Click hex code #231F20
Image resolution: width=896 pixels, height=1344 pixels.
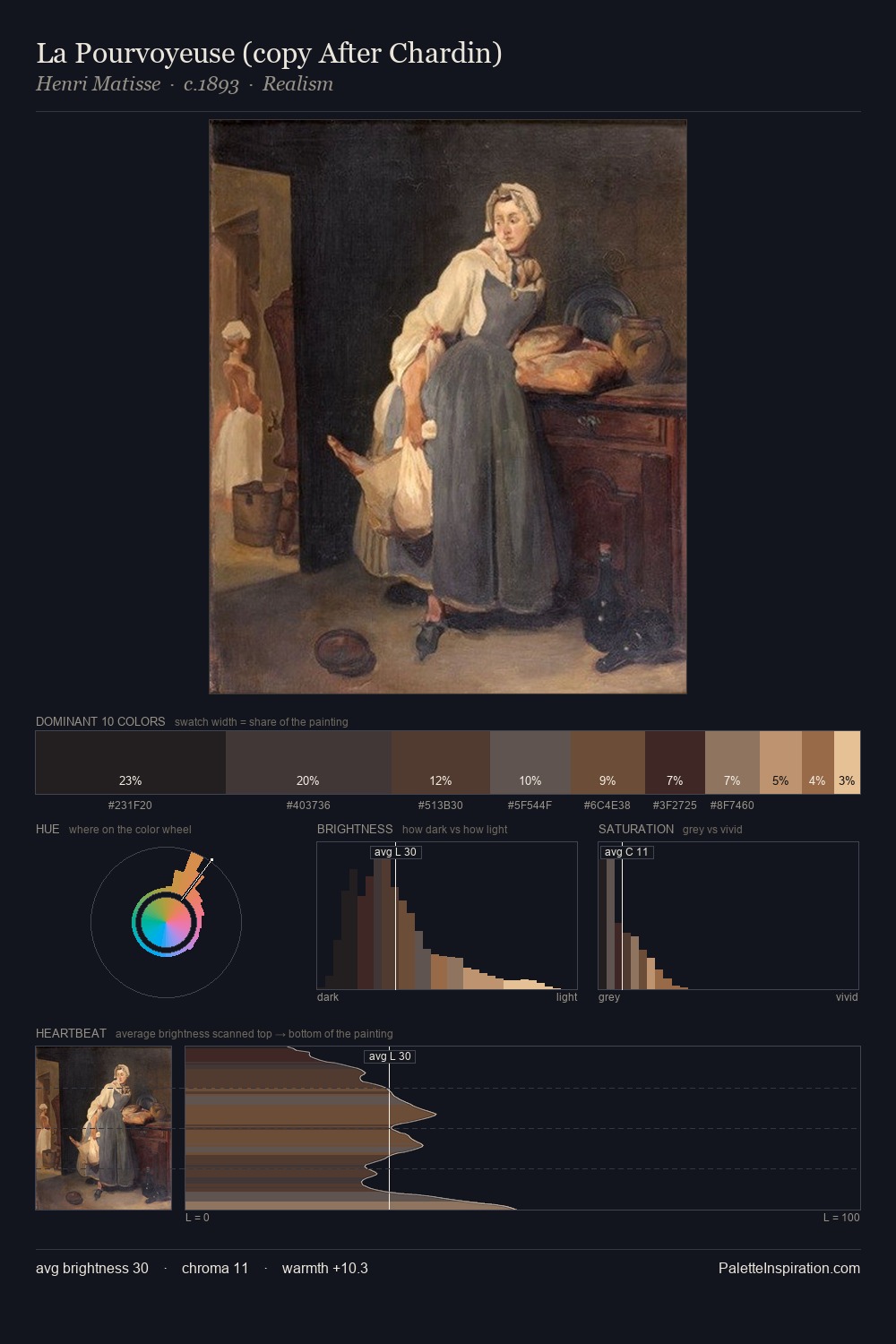[x=130, y=806]
